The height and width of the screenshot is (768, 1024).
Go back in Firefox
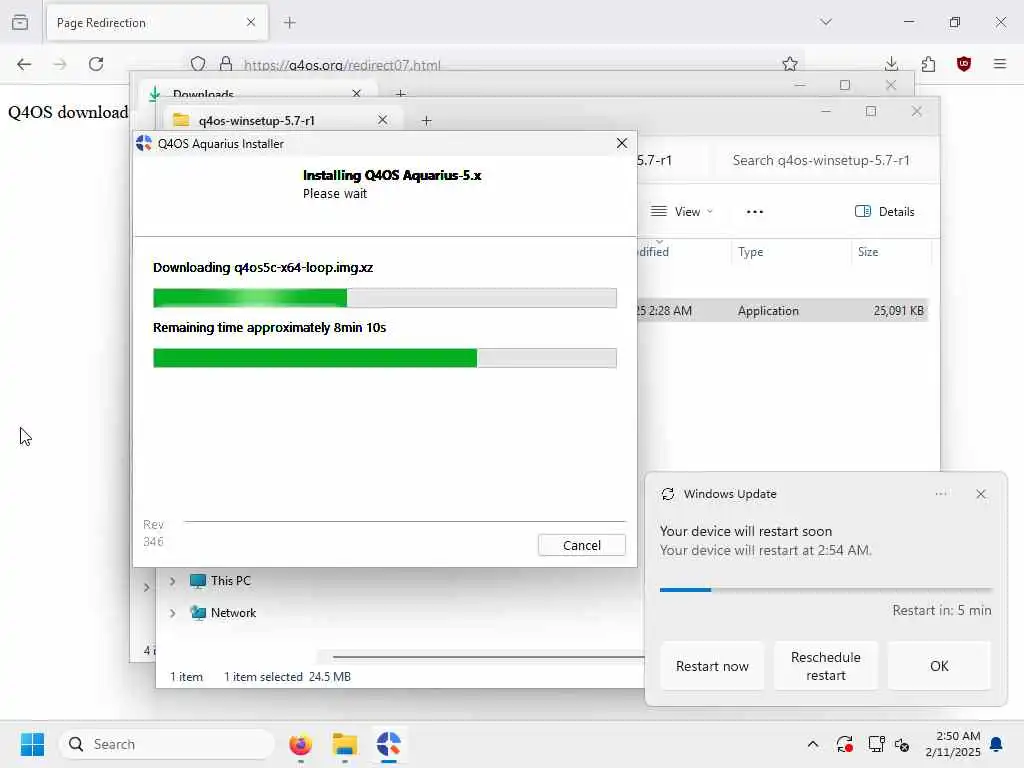[x=24, y=64]
